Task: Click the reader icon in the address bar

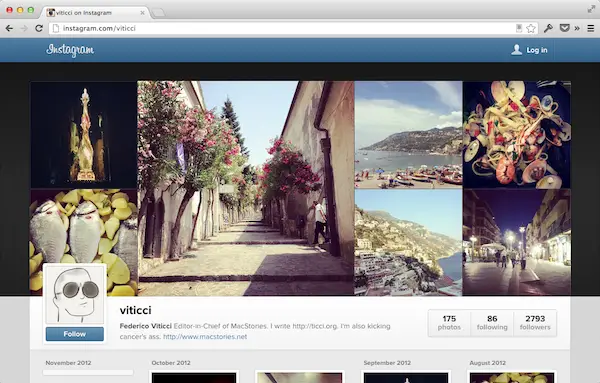Action: [x=519, y=28]
